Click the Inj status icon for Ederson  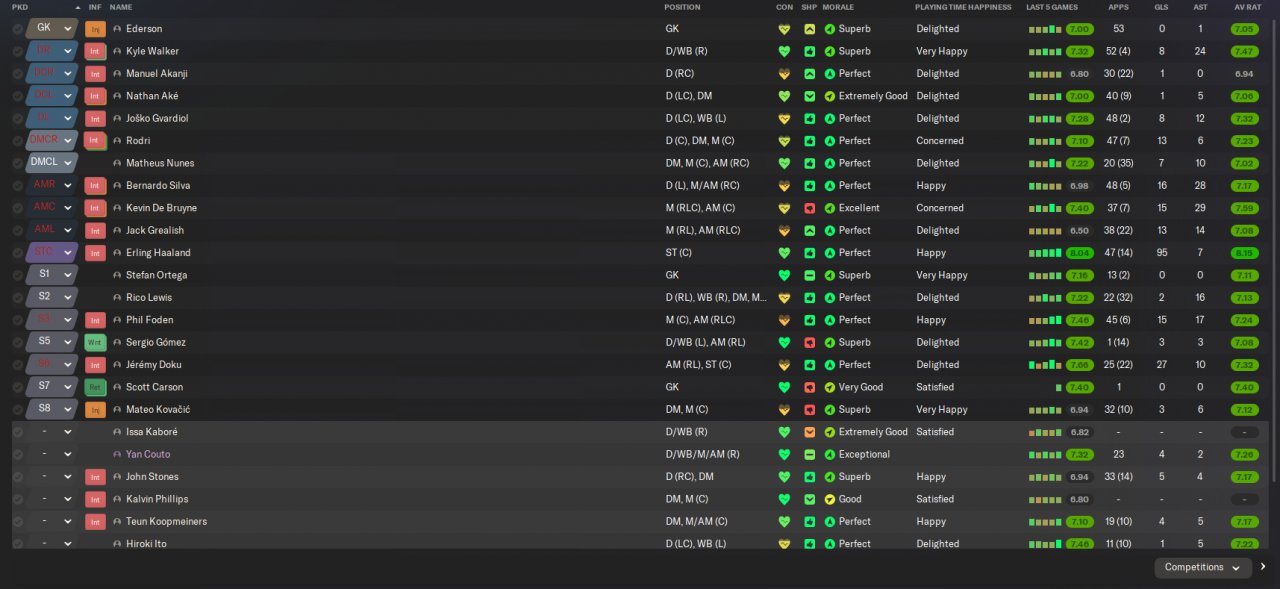coord(95,29)
